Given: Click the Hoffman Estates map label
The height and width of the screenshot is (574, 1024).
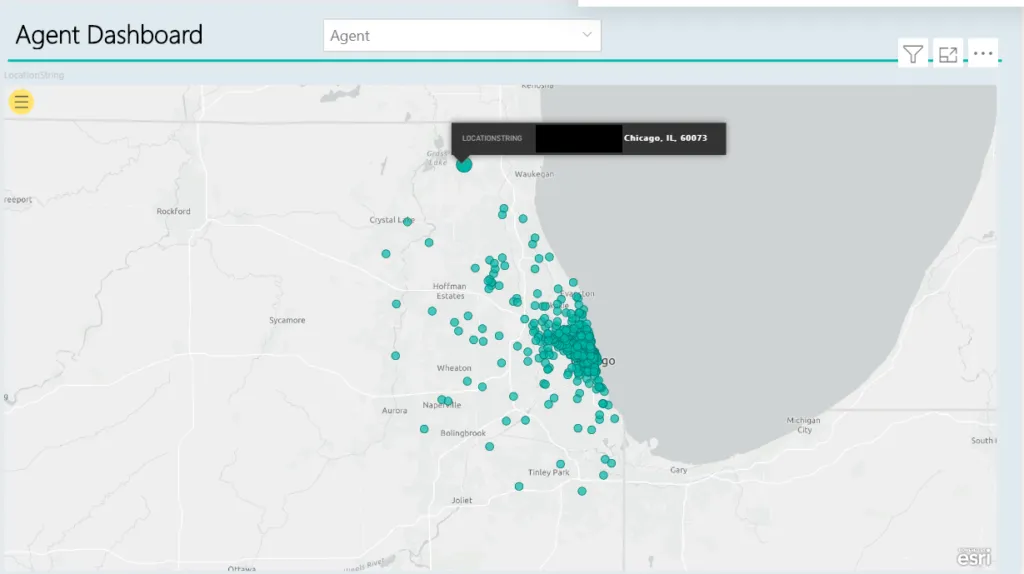Looking at the screenshot, I should tap(449, 291).
